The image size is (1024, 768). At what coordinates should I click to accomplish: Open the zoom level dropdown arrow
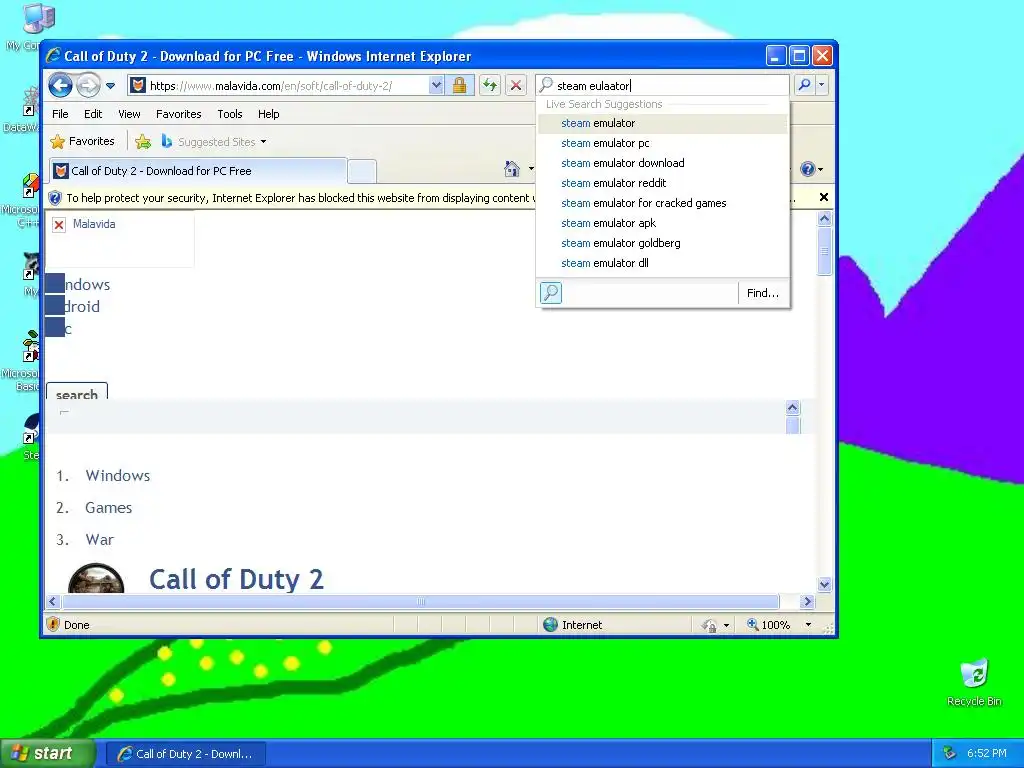[808, 625]
